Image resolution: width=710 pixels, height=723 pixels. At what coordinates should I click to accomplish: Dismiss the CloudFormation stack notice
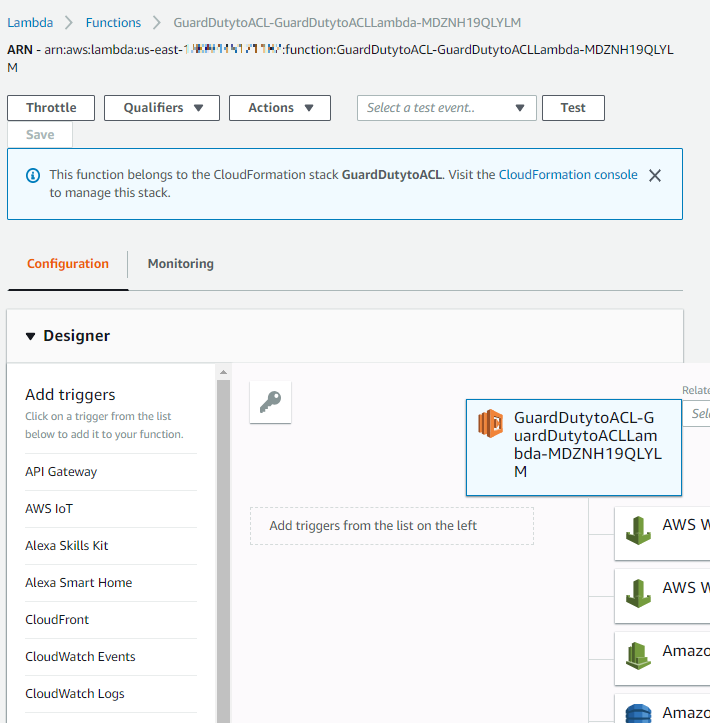(655, 175)
